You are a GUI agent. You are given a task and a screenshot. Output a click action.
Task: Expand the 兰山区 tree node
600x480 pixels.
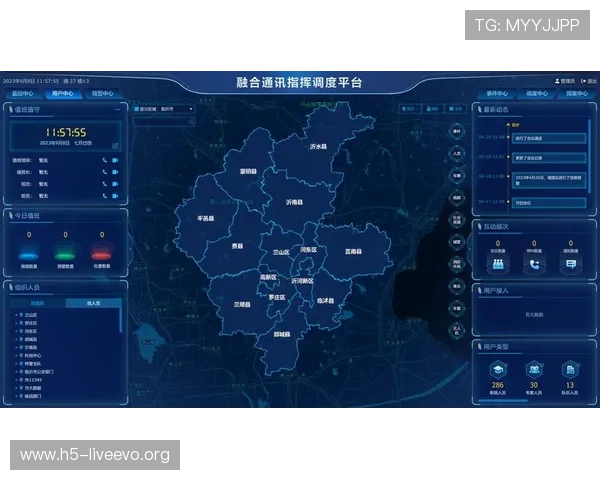[19, 315]
